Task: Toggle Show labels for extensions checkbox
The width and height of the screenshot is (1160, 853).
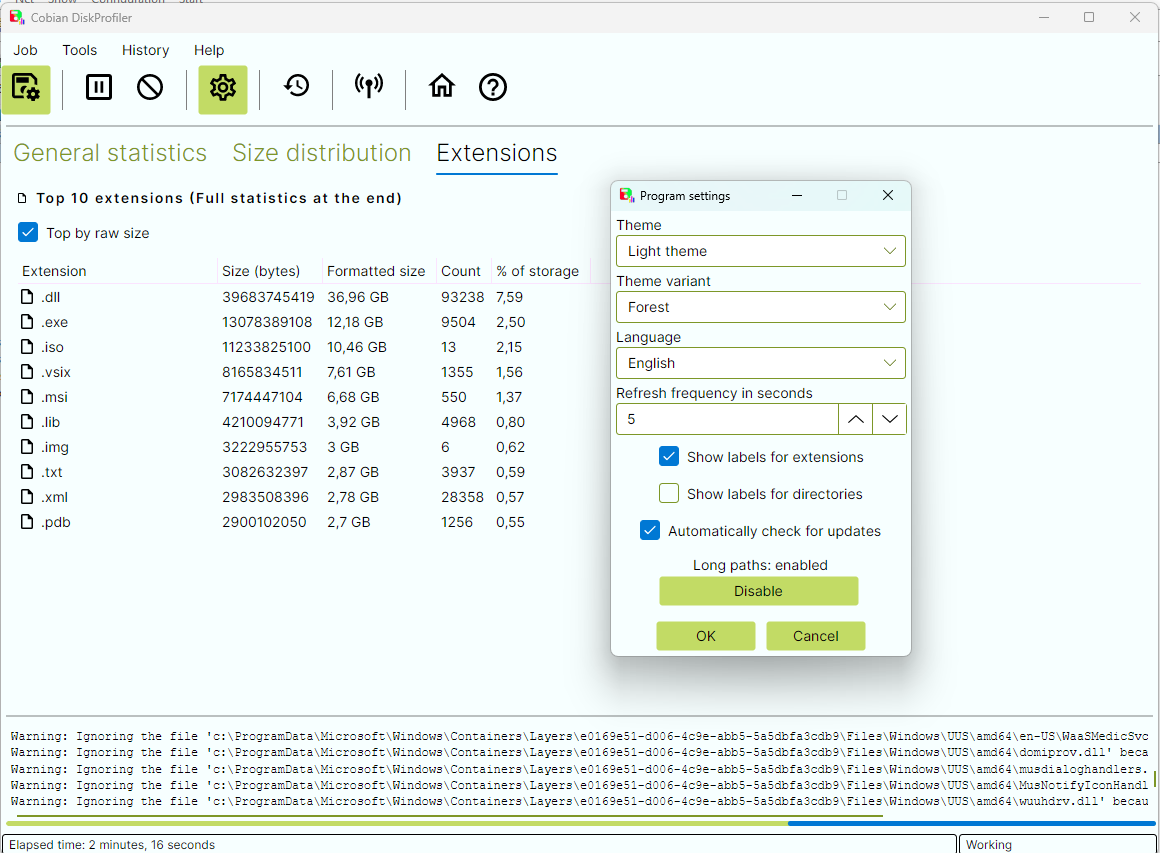Action: click(x=669, y=456)
